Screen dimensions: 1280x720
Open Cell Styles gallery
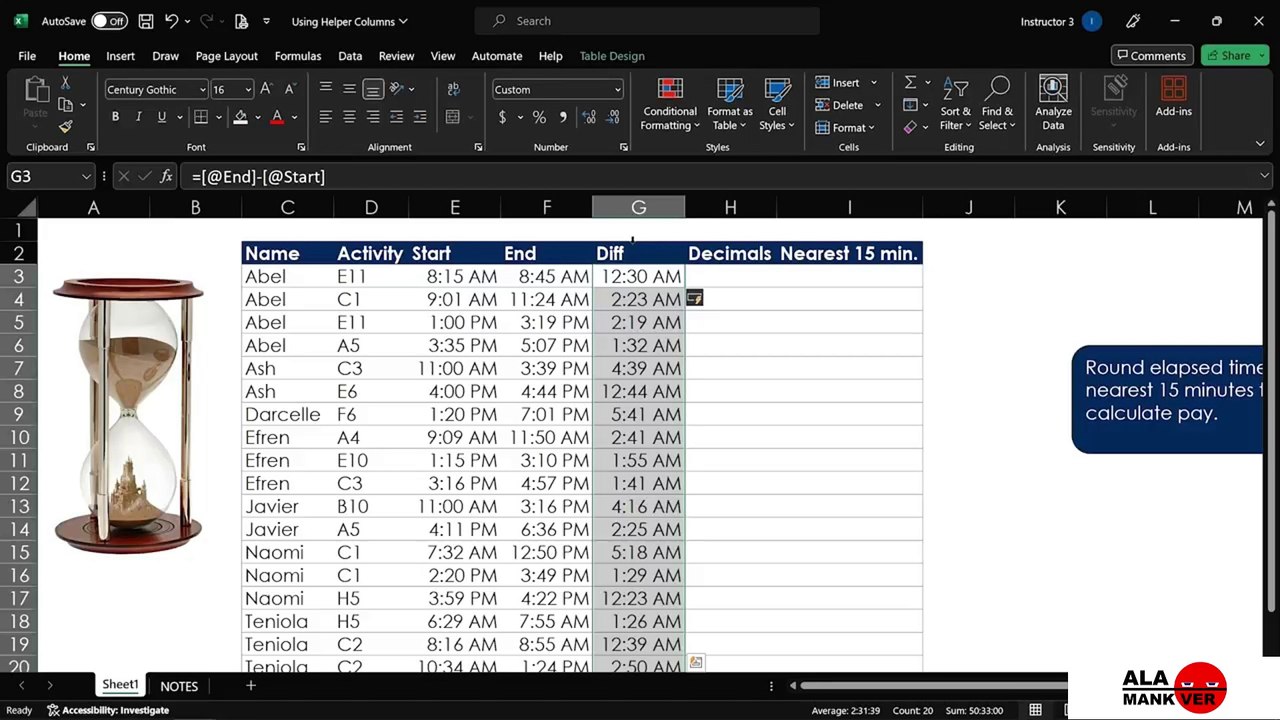tap(776, 104)
